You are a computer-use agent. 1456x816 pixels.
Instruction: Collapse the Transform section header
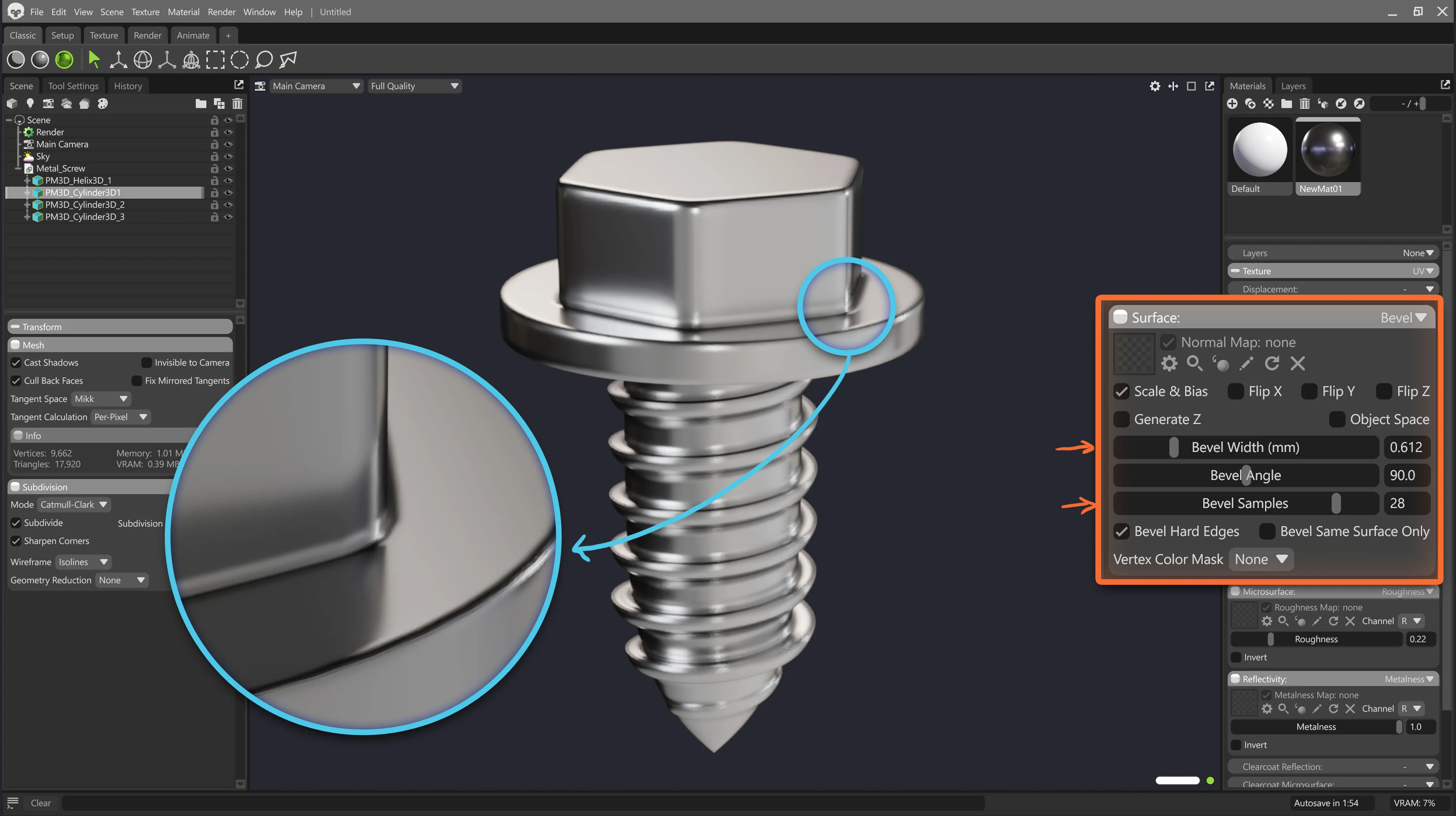pyautogui.click(x=120, y=327)
